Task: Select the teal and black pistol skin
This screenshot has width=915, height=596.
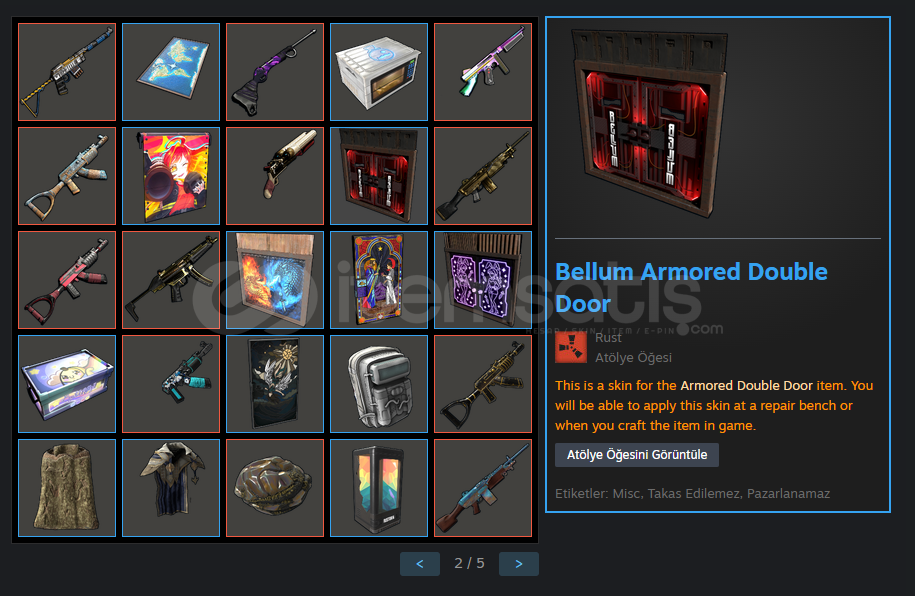Action: tap(171, 384)
